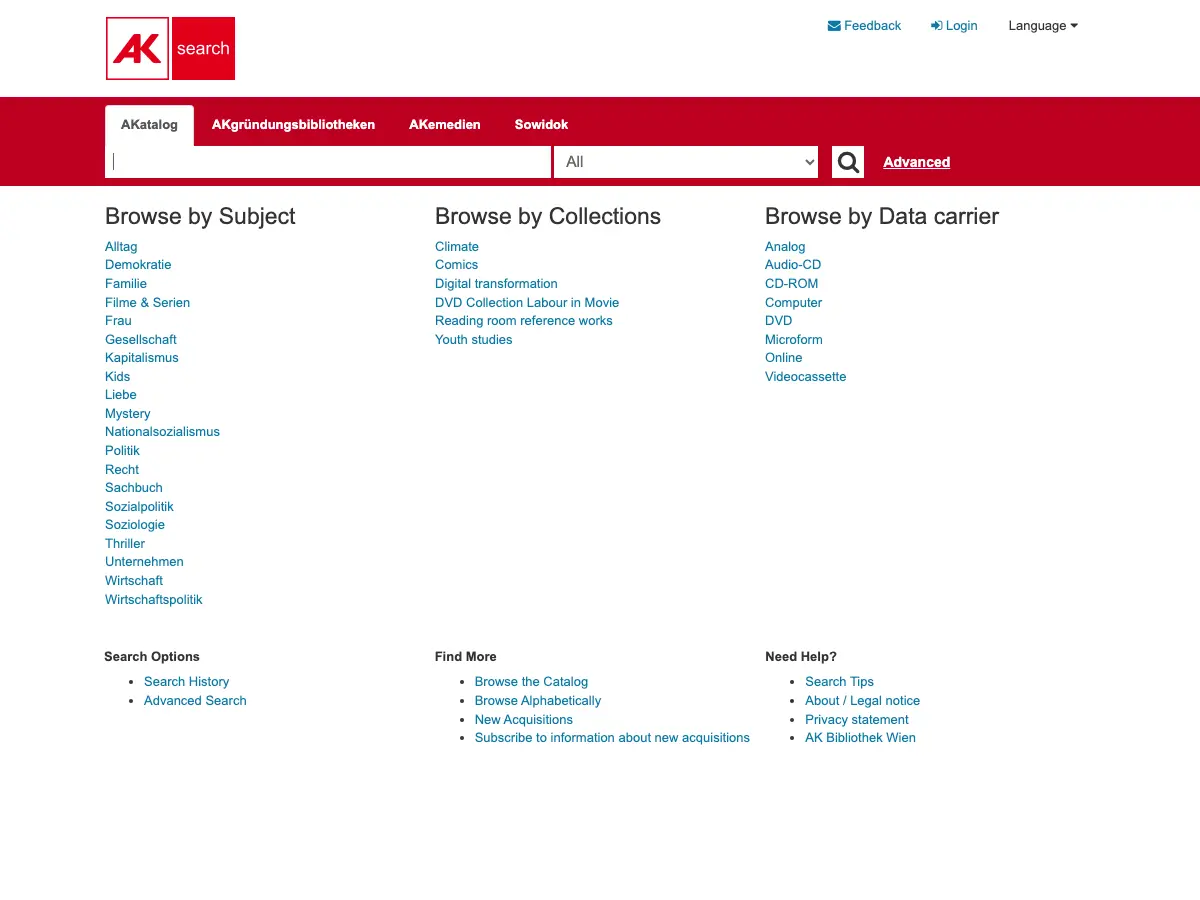The image size is (1200, 900).
Task: Browse the Filme & Serien subject
Action: click(147, 303)
